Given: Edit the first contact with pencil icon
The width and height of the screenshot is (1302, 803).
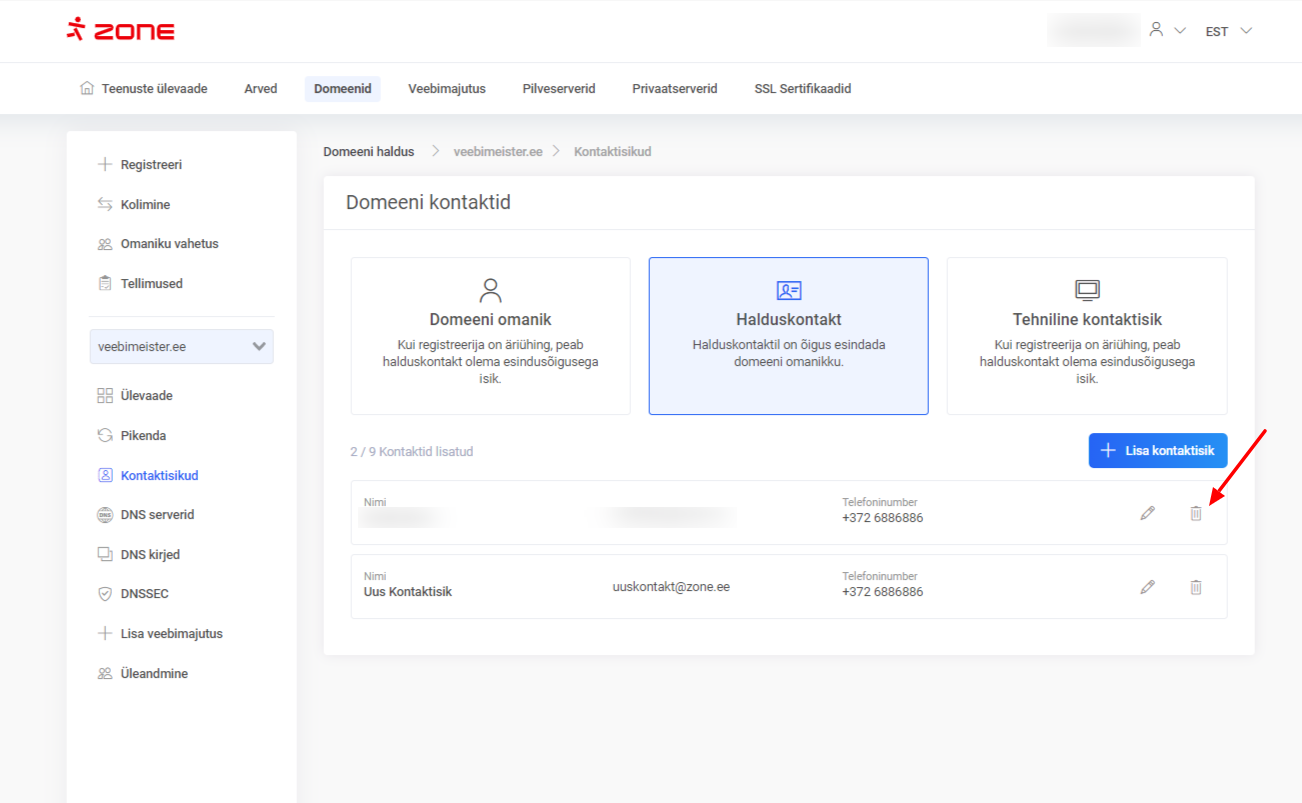Looking at the screenshot, I should [x=1147, y=513].
